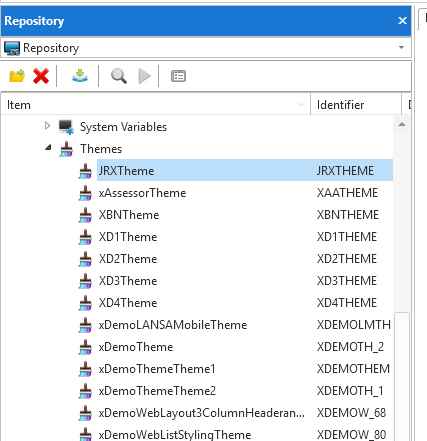This screenshot has height=441, width=427.
Task: Select the XD4Theme item
Action: point(128,303)
